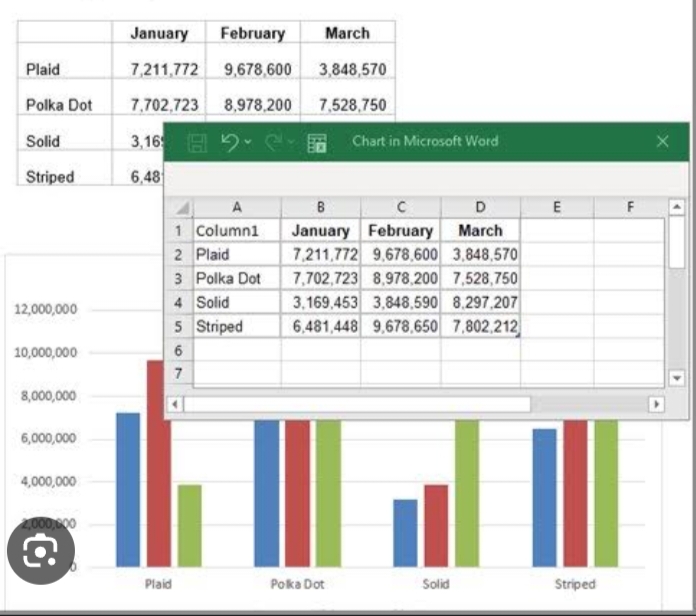Click the blue January bar for Plaid
The height and width of the screenshot is (616, 696).
128,488
